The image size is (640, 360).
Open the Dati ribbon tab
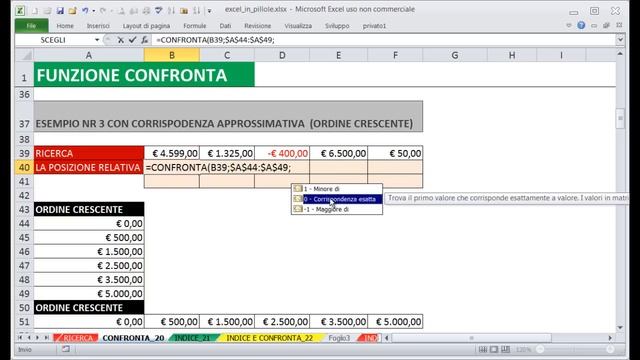coord(225,26)
